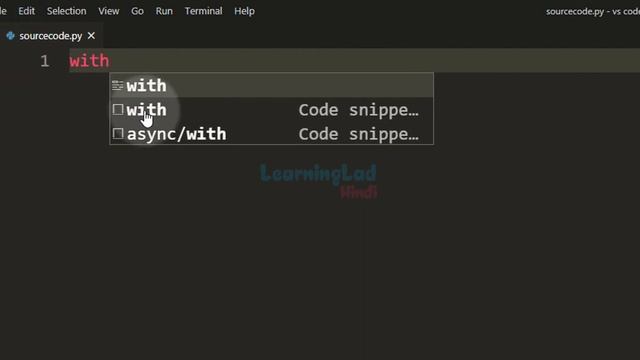The height and width of the screenshot is (360, 640).
Task: Click the snippet icon beside second 'with' suggestion
Action: [118, 109]
